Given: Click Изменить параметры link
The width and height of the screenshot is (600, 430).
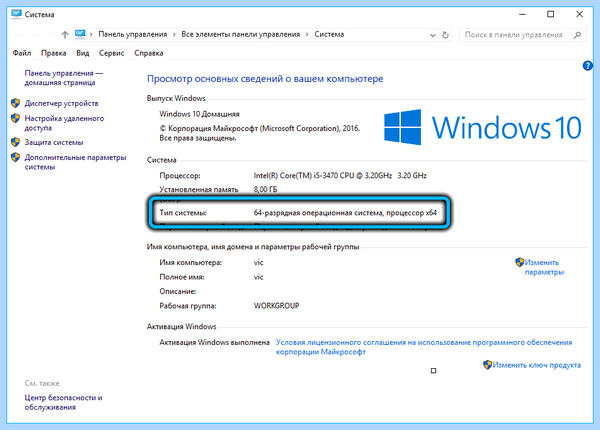Looking at the screenshot, I should tap(544, 267).
